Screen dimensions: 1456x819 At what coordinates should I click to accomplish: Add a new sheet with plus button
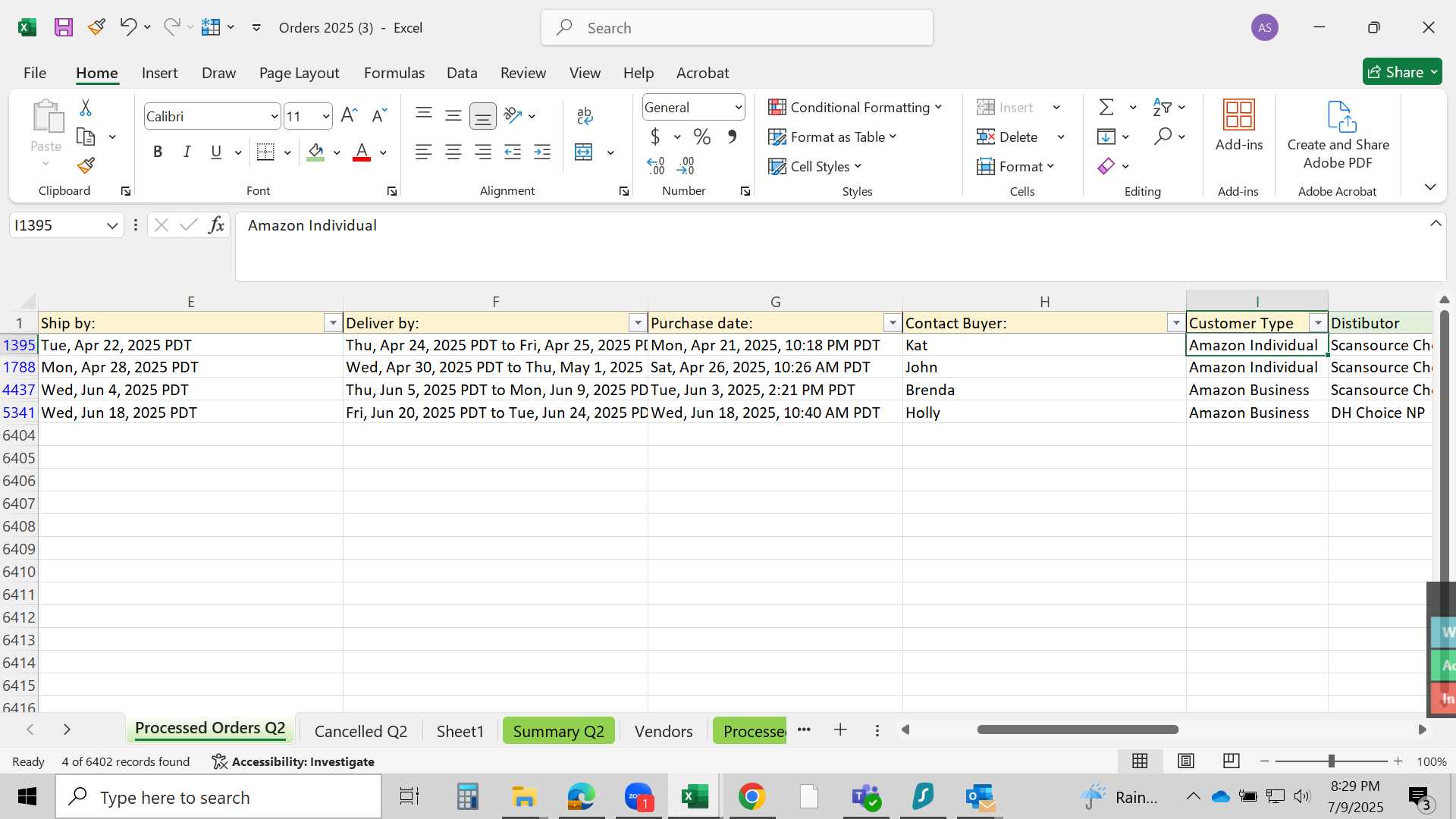point(840,730)
